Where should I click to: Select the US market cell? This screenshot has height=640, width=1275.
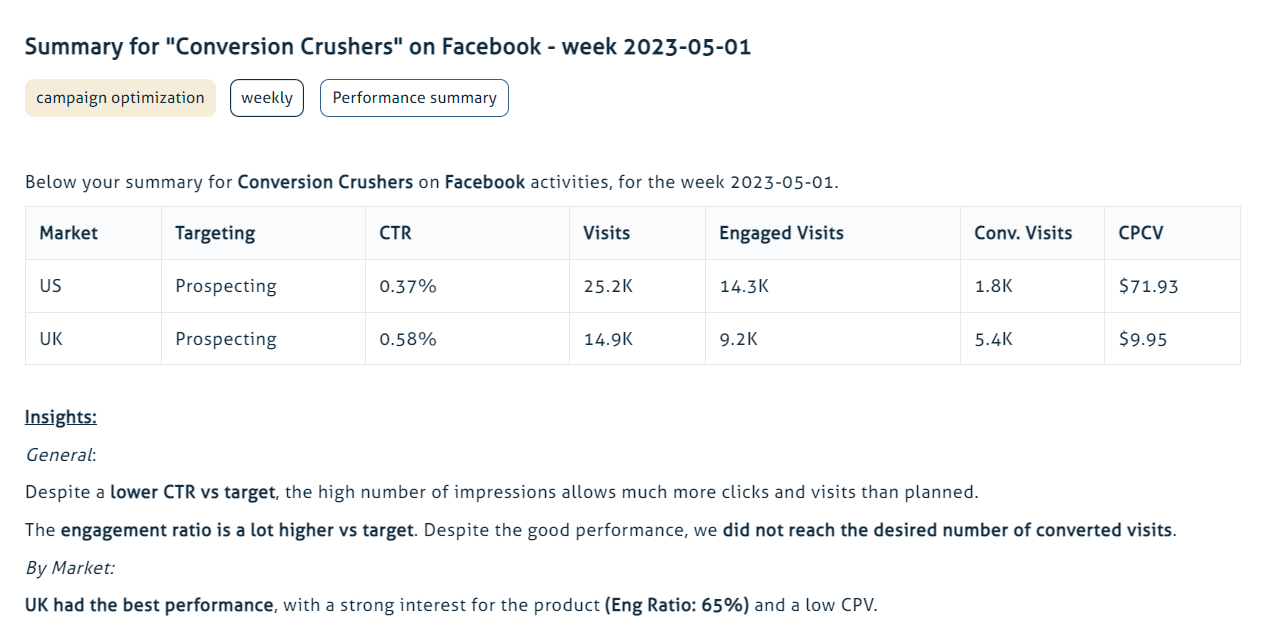pyautogui.click(x=51, y=286)
